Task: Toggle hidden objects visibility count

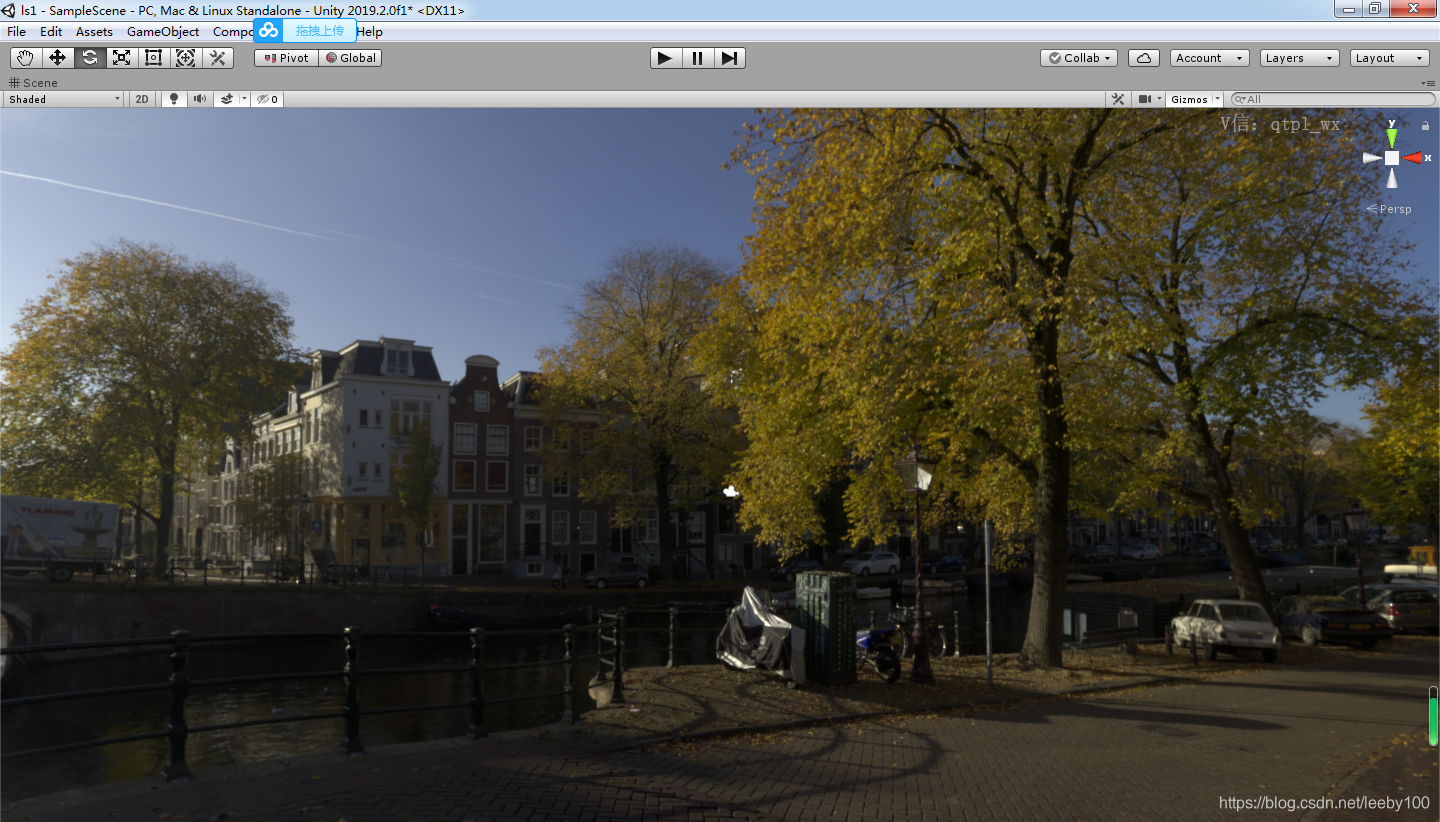Action: (267, 99)
